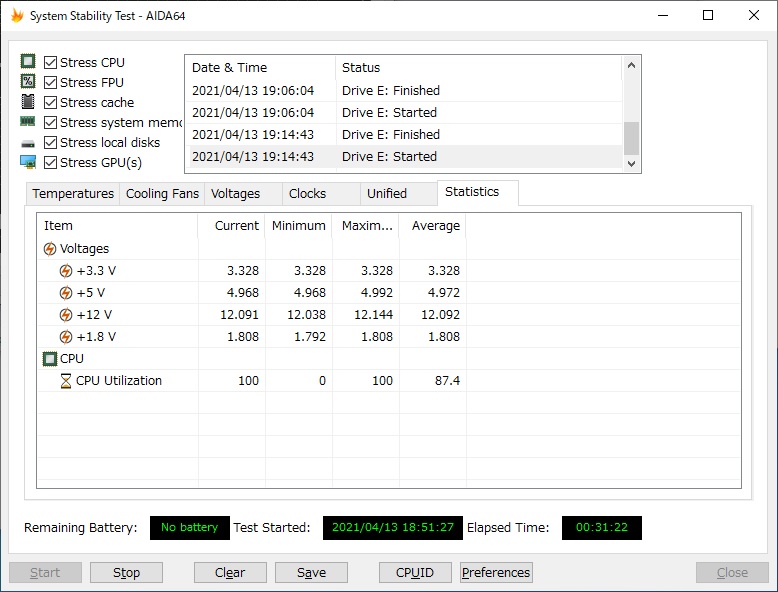Click the hourglass icon next to CPU Utilization
This screenshot has height=592, width=778.
[x=66, y=381]
